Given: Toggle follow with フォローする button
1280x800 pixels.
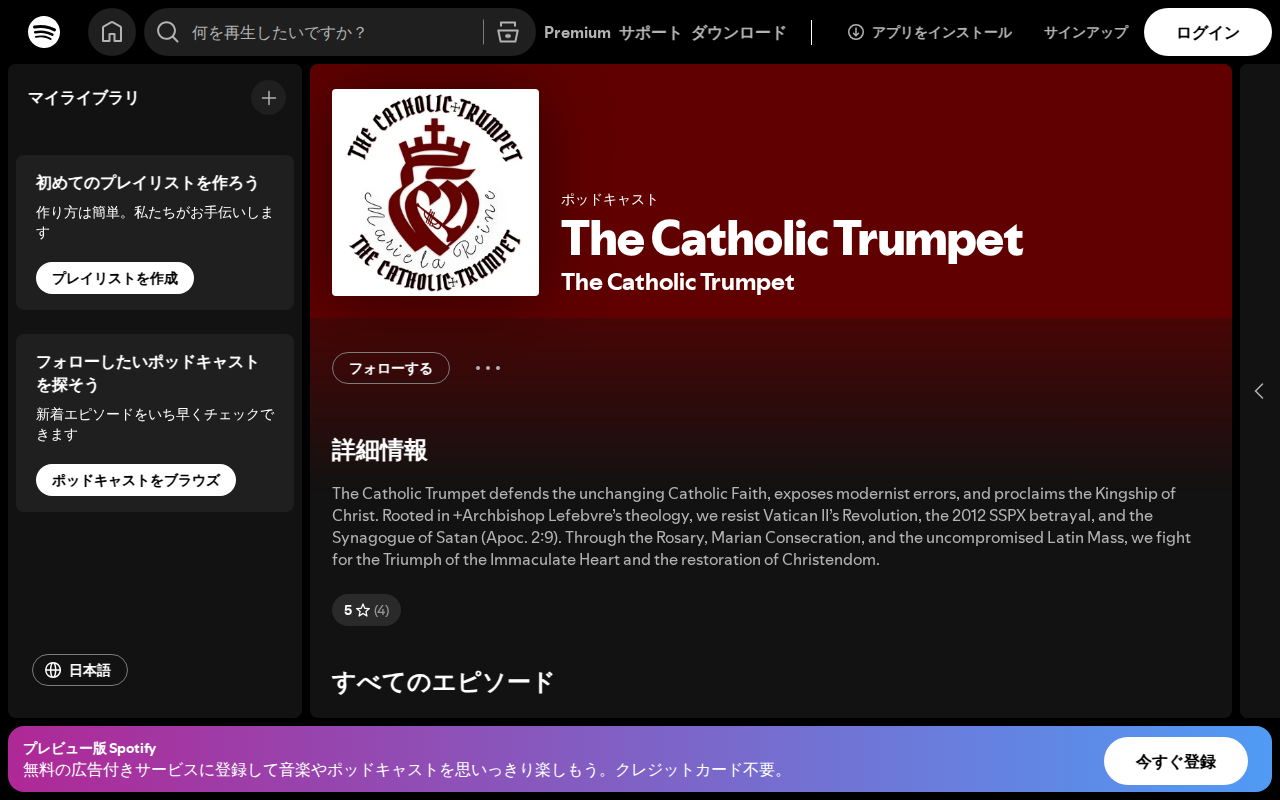Looking at the screenshot, I should coord(391,368).
